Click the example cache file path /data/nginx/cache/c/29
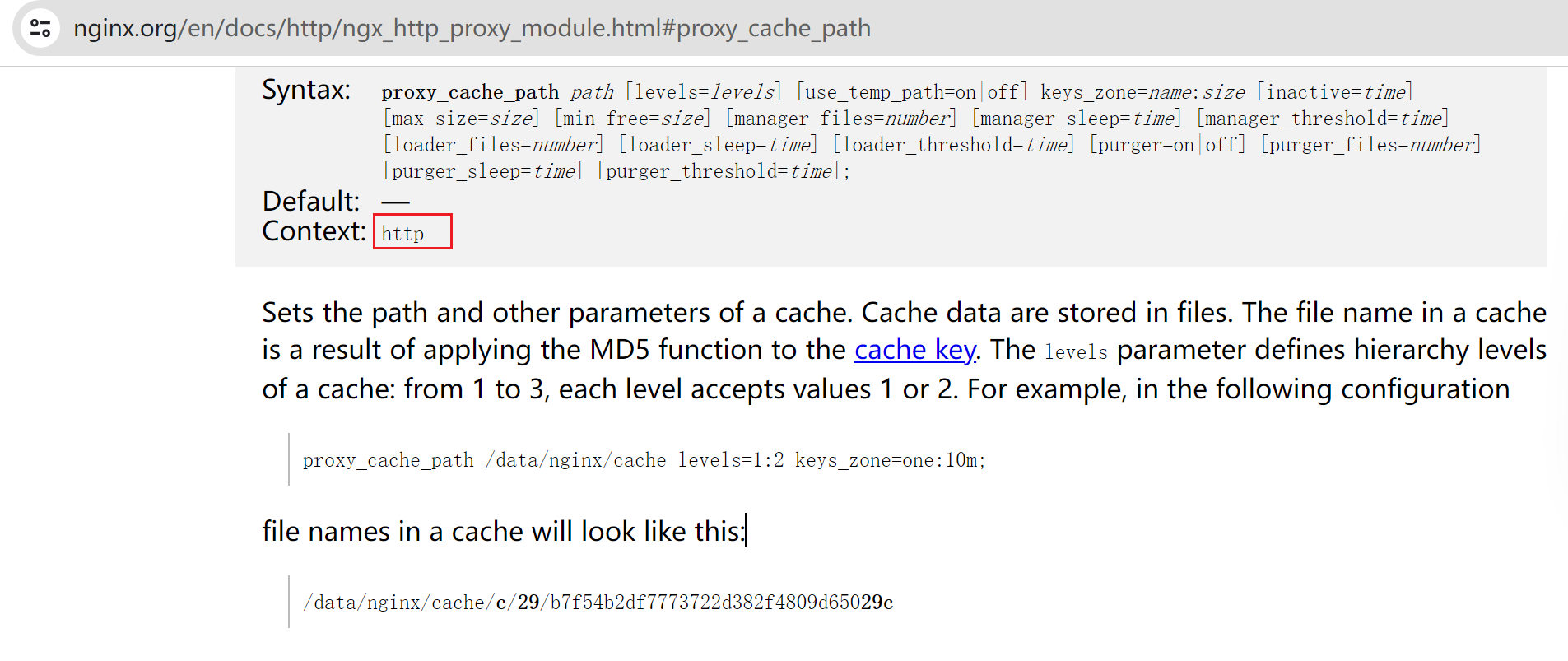 [598, 603]
